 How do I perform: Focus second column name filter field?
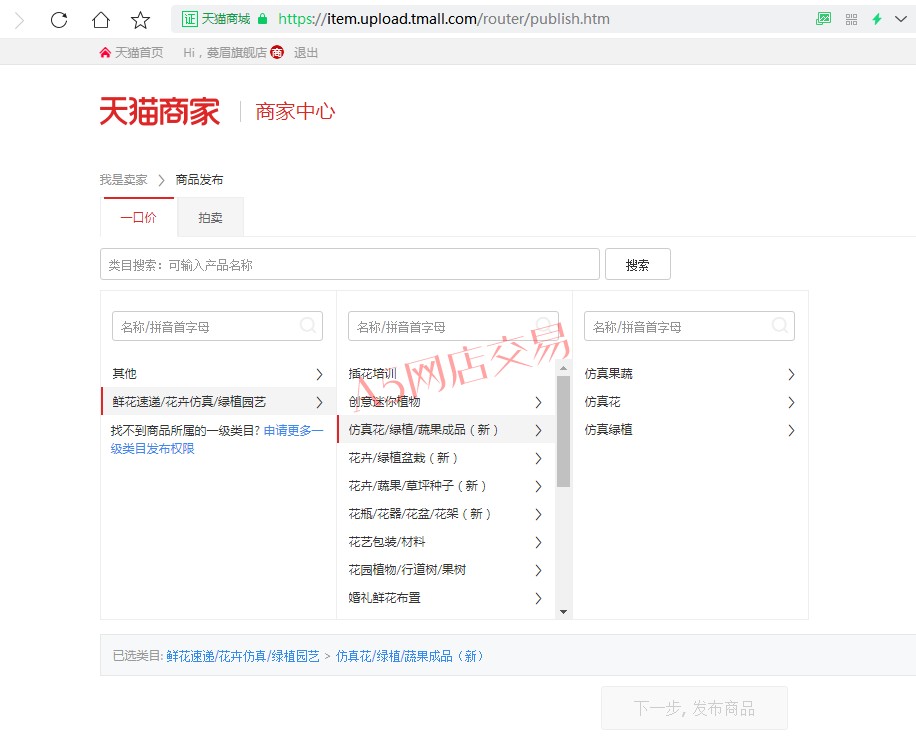pos(453,326)
